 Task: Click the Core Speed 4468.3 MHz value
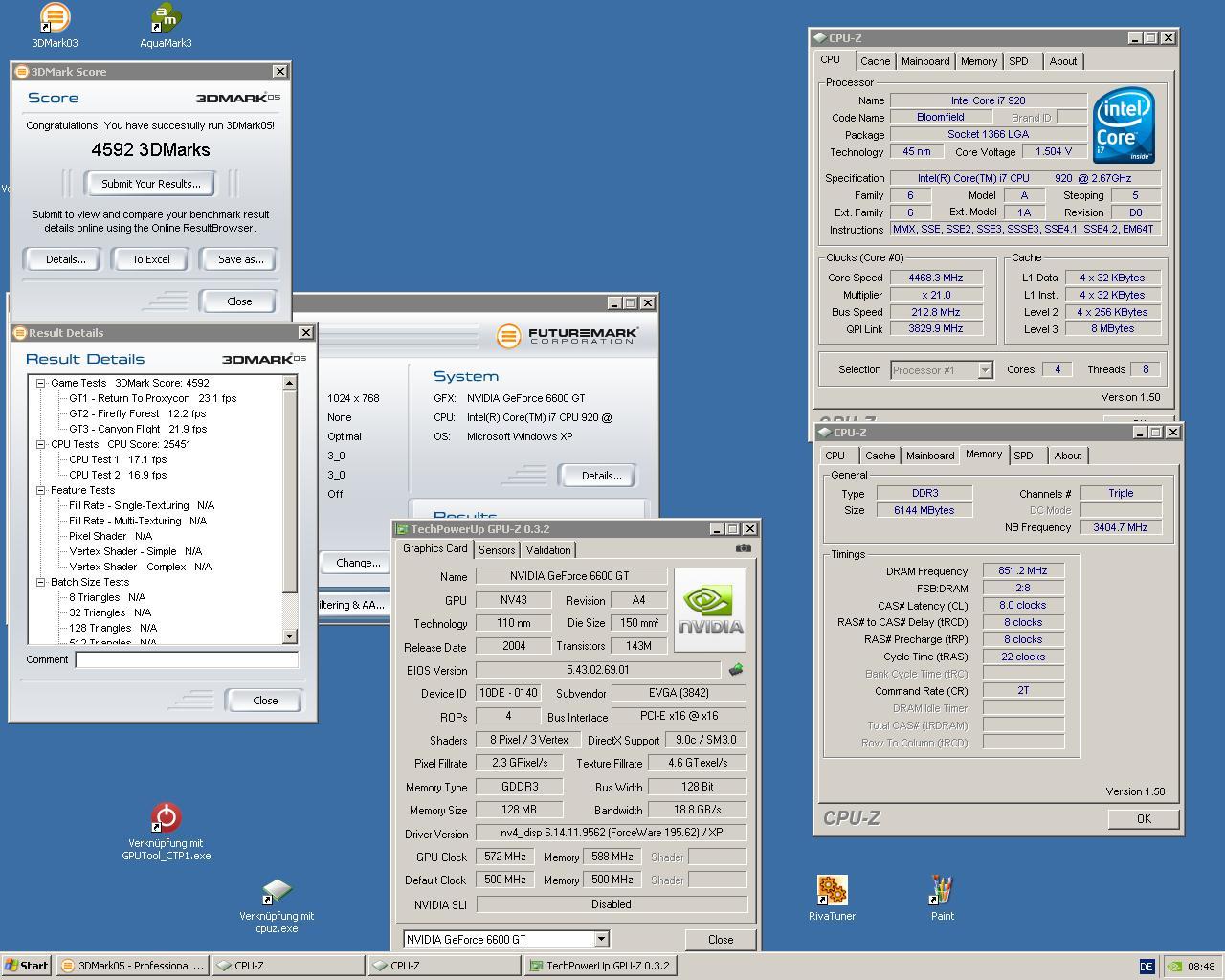(936, 278)
